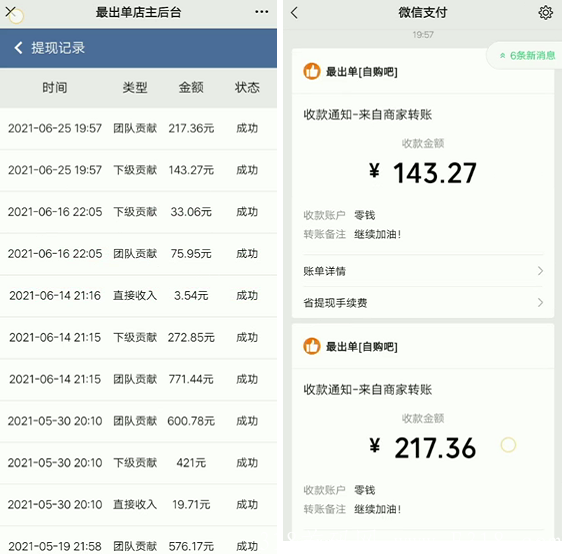This screenshot has width=562, height=554.
Task: Open the 143.27元 下级贡献 withdrawal record
Action: [x=138, y=170]
